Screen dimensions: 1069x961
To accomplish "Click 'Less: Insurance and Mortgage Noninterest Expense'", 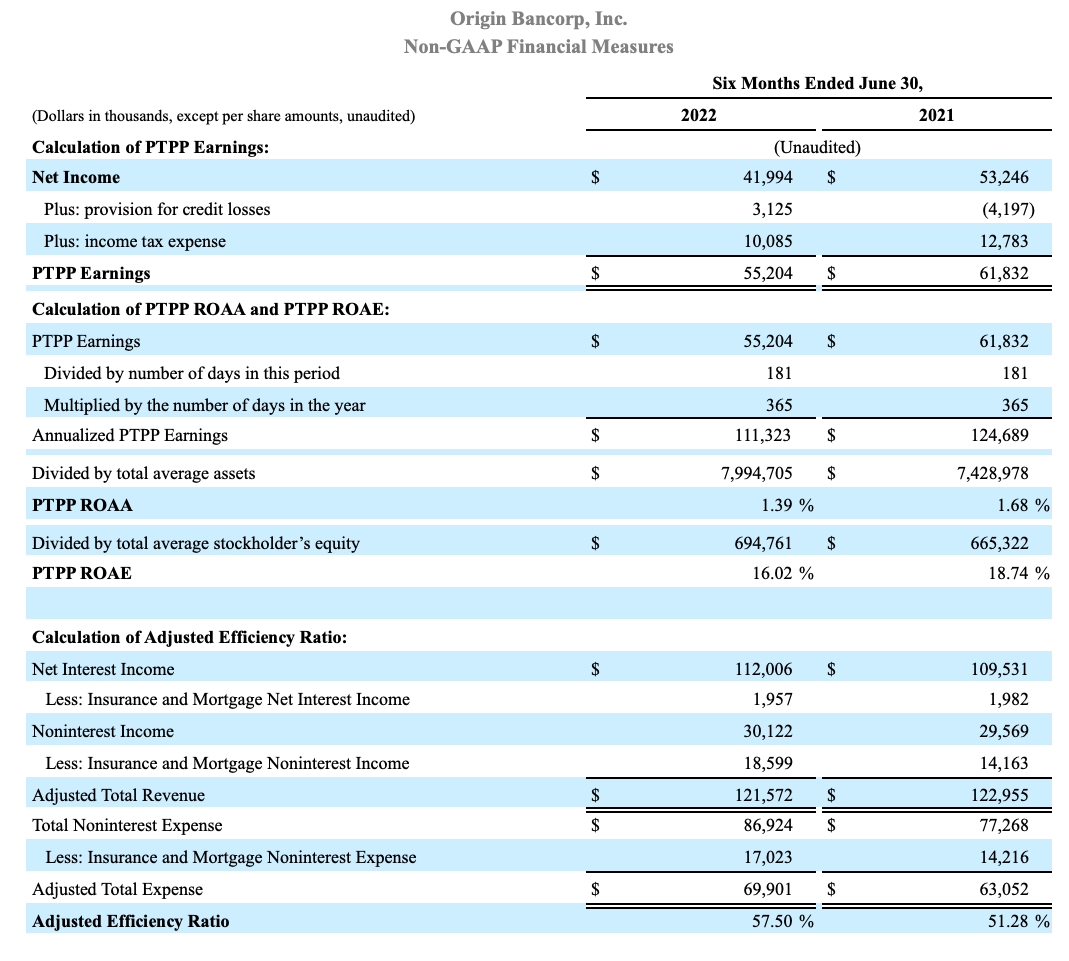I will point(230,857).
